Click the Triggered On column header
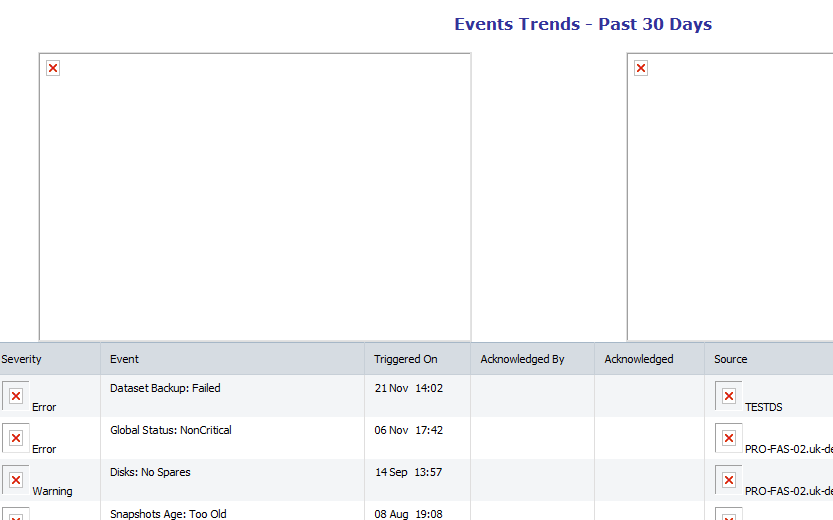Image resolution: width=833 pixels, height=520 pixels. point(406,359)
